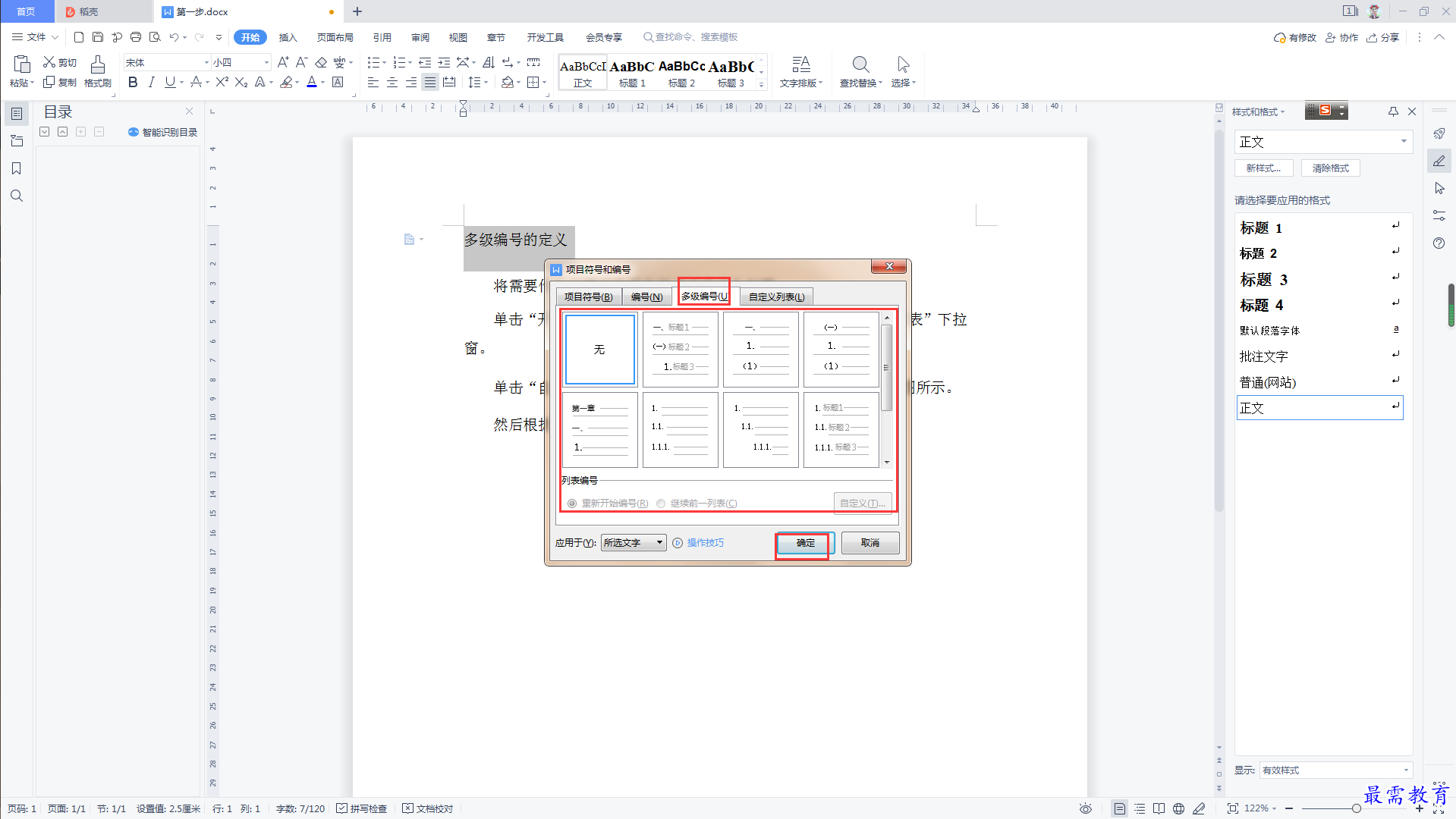Screen dimensions: 1456x819
Task: Click the Print icon in quick access bar
Action: click(136, 36)
